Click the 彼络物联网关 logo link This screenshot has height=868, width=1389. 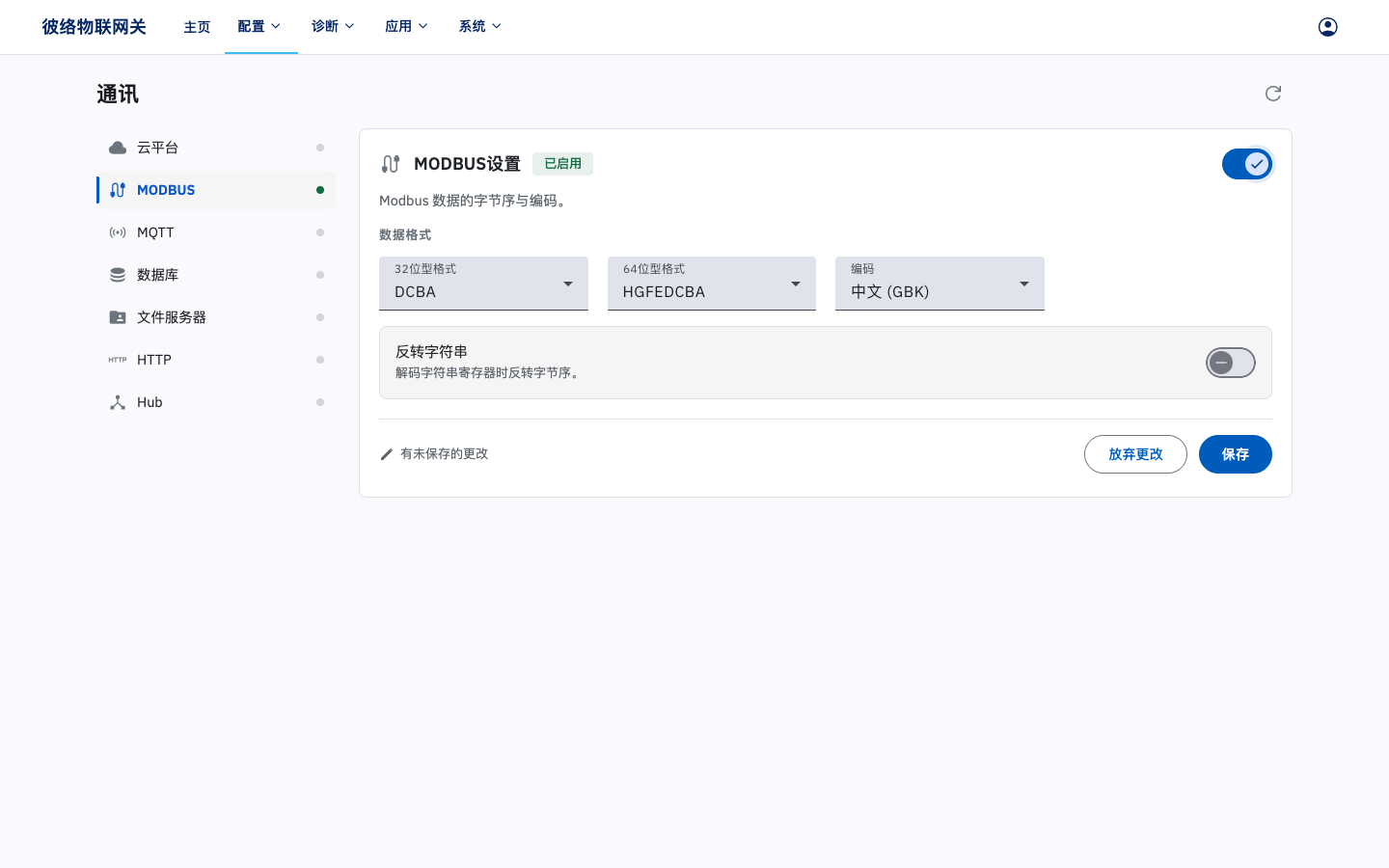coord(94,27)
